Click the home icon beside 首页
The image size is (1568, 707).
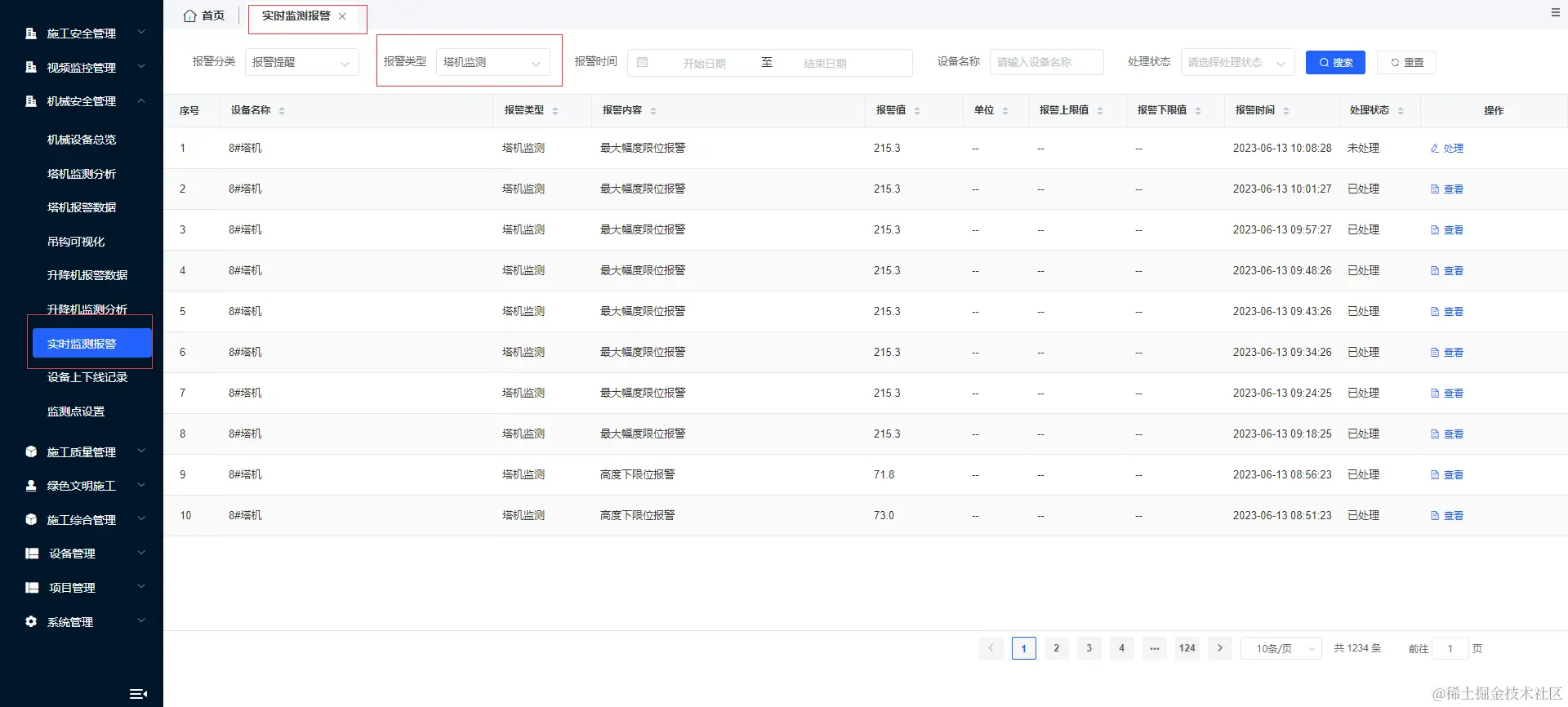pos(190,16)
